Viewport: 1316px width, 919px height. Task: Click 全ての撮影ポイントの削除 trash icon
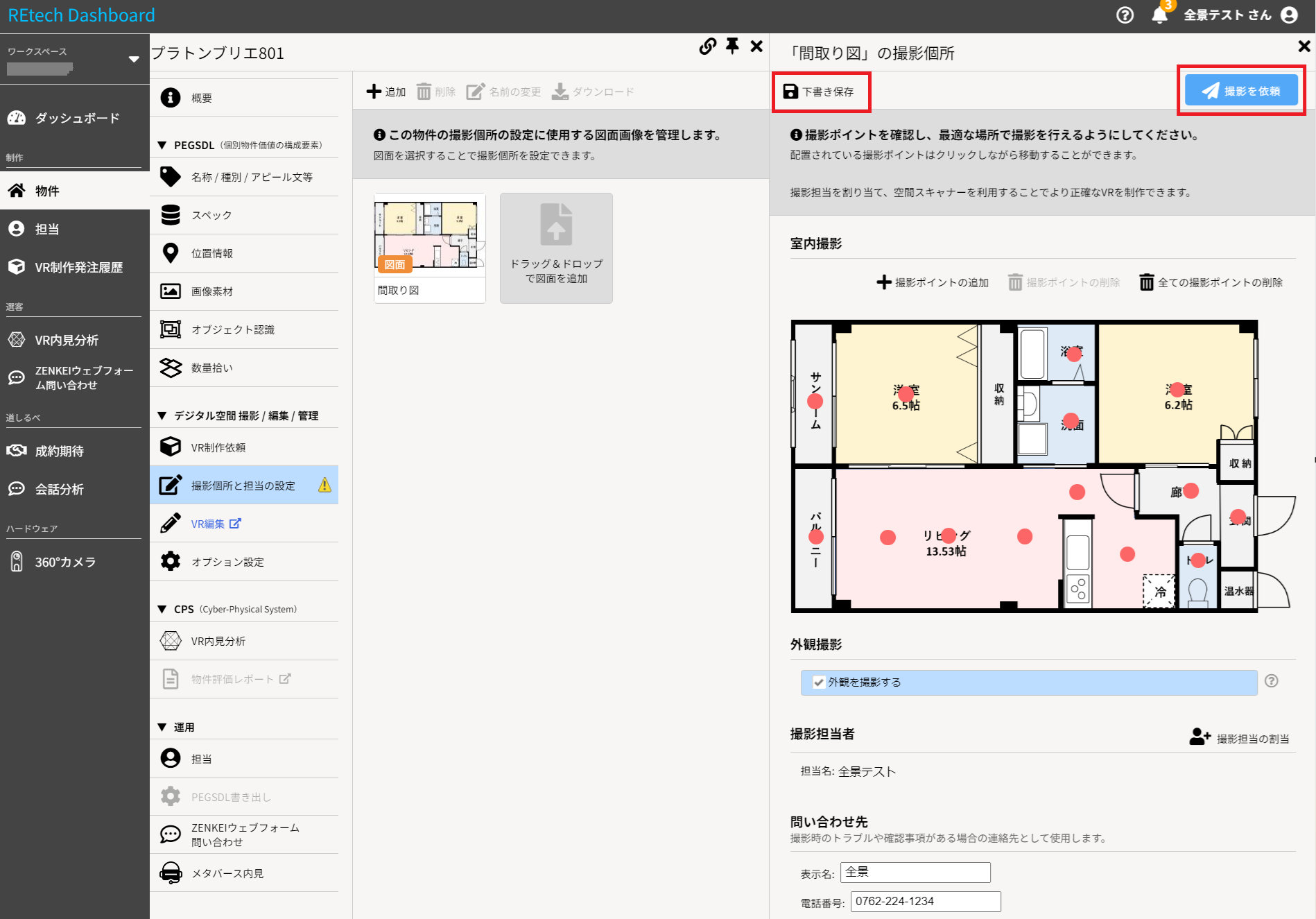[x=1147, y=282]
